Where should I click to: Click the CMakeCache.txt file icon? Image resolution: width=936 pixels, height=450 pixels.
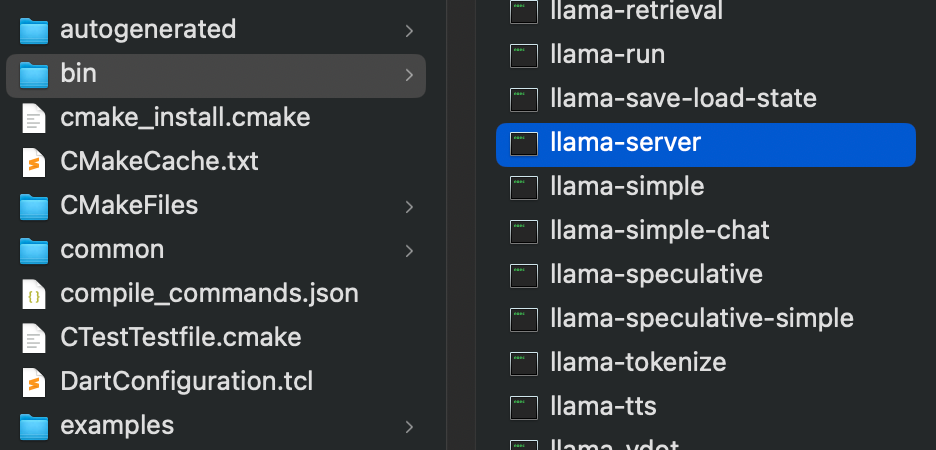33,162
